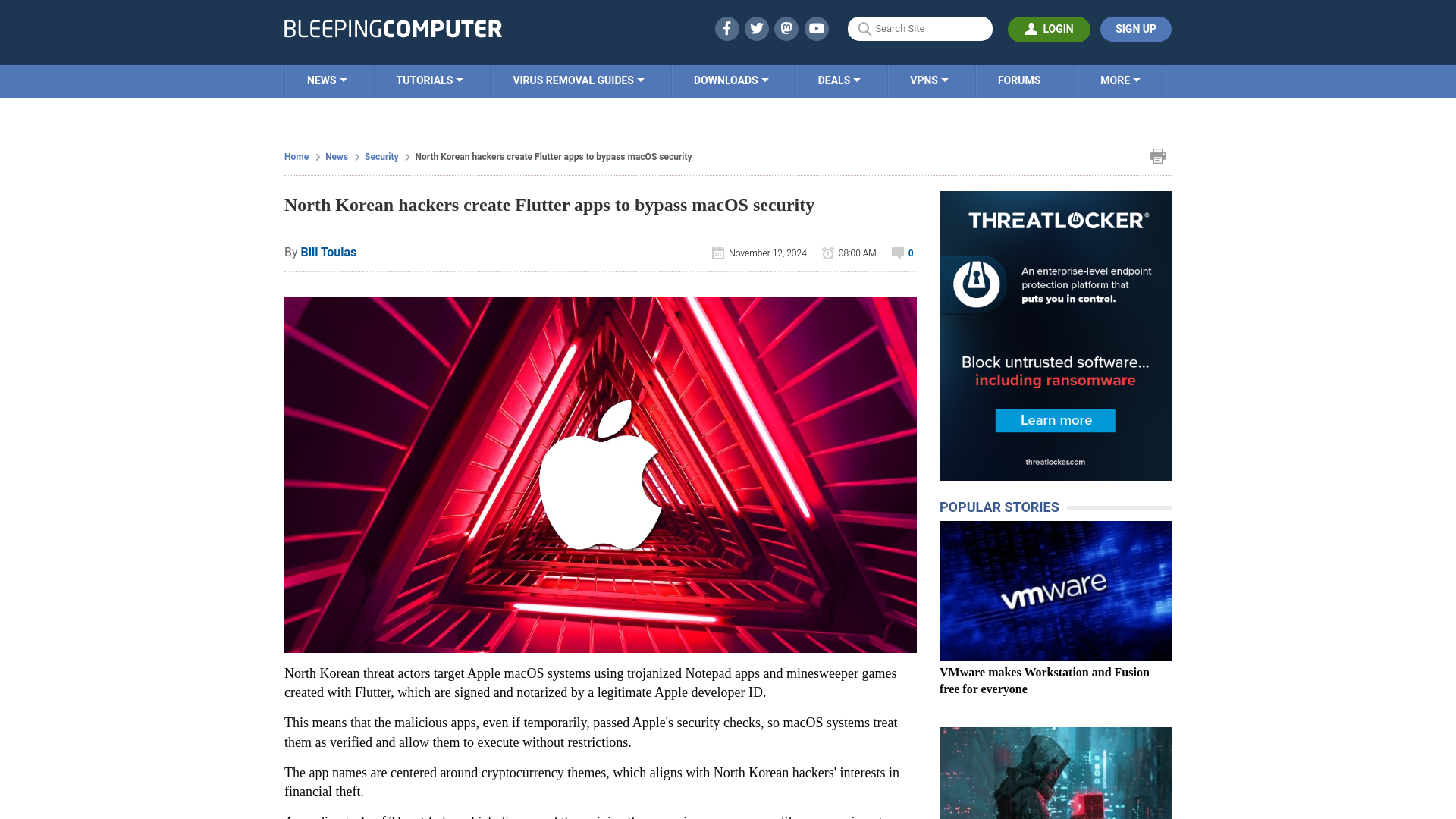
Task: Click the print article icon
Action: click(1157, 156)
